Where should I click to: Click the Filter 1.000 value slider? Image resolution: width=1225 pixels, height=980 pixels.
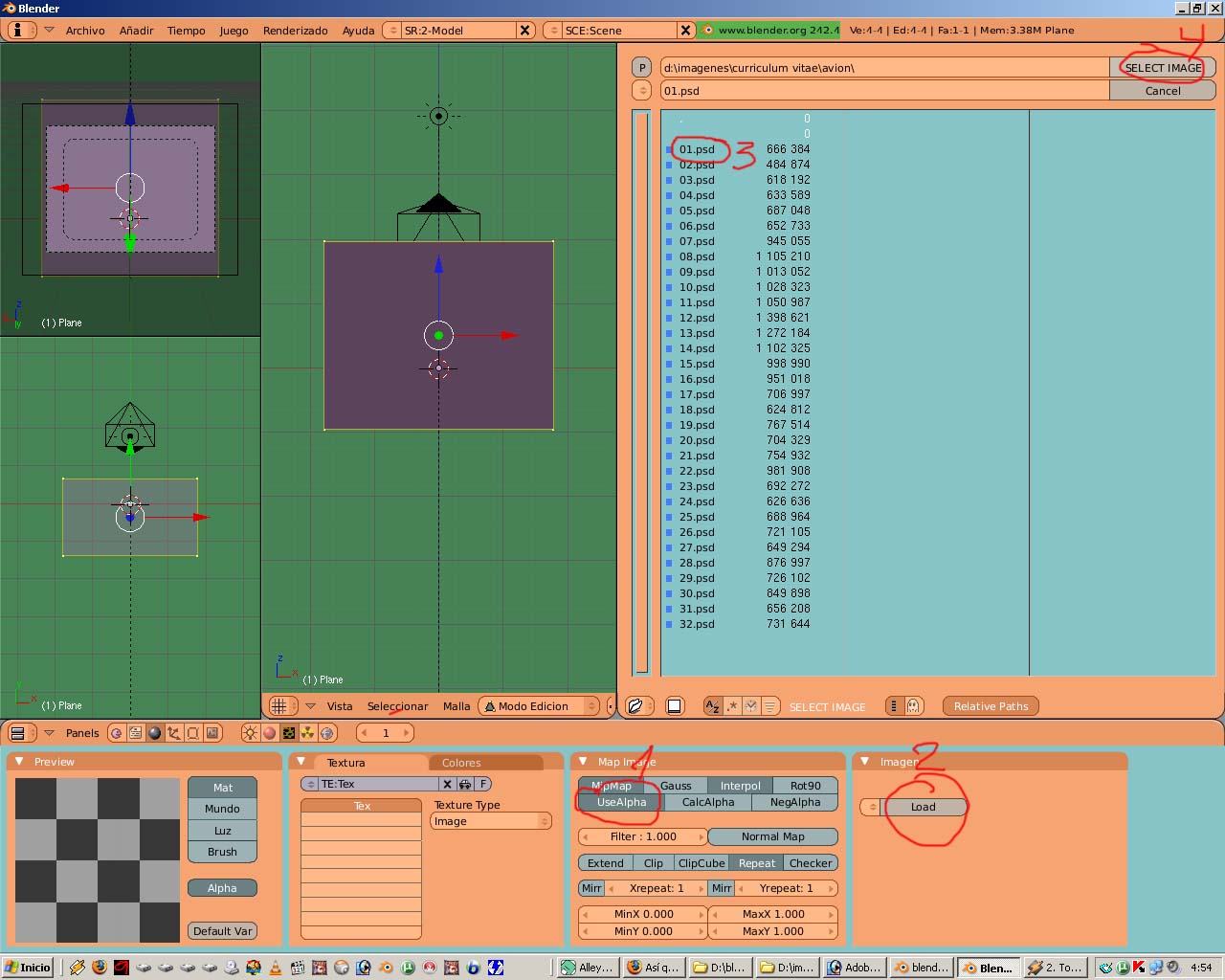point(643,836)
